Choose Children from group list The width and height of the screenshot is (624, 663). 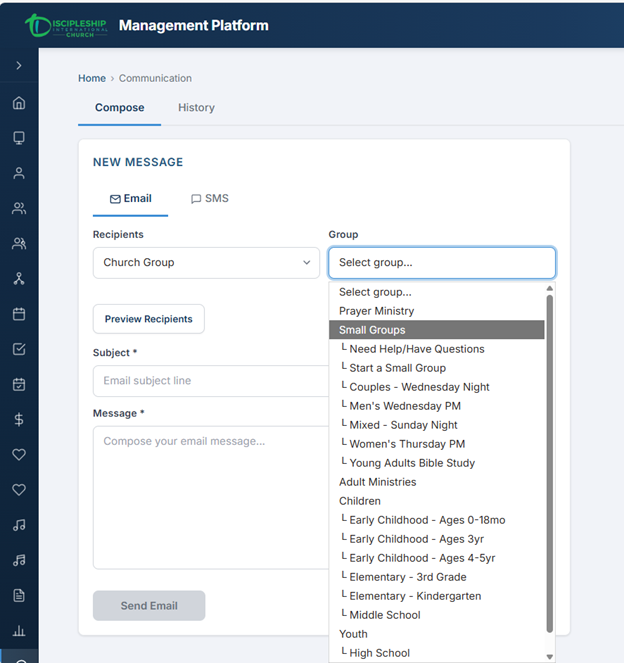[x=437, y=501]
